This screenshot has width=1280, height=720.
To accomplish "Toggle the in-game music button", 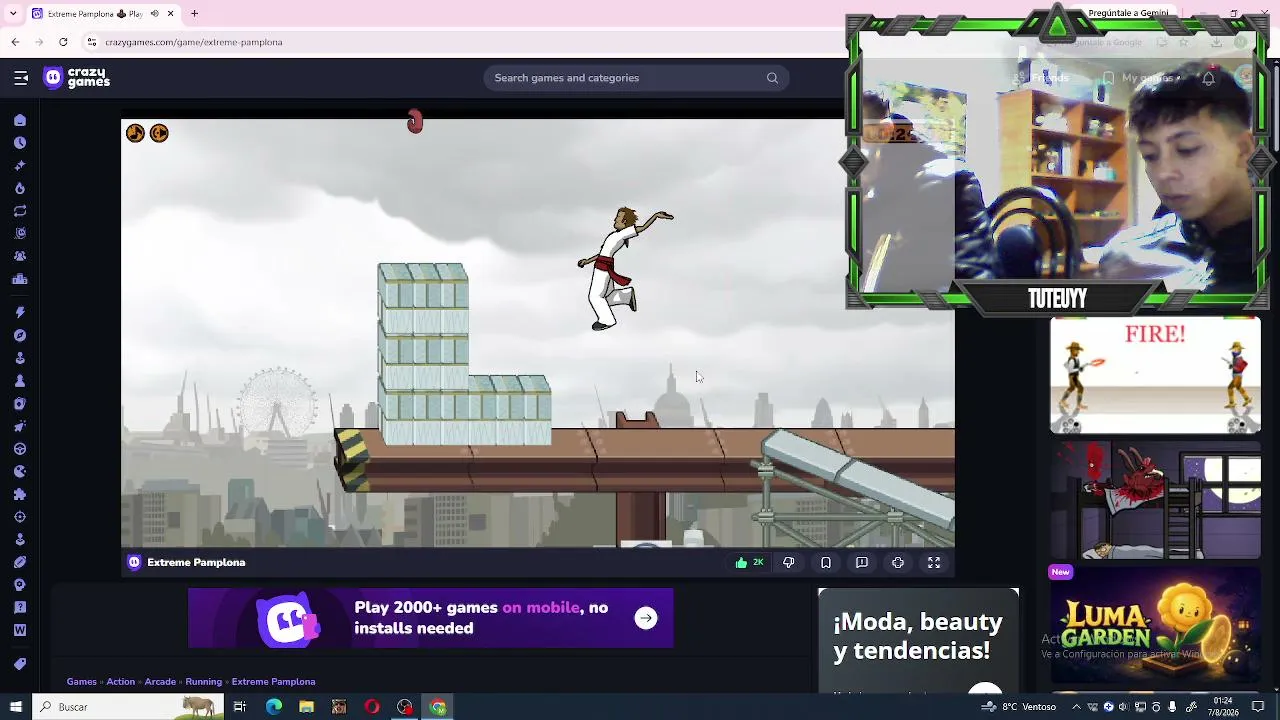I will [x=135, y=133].
